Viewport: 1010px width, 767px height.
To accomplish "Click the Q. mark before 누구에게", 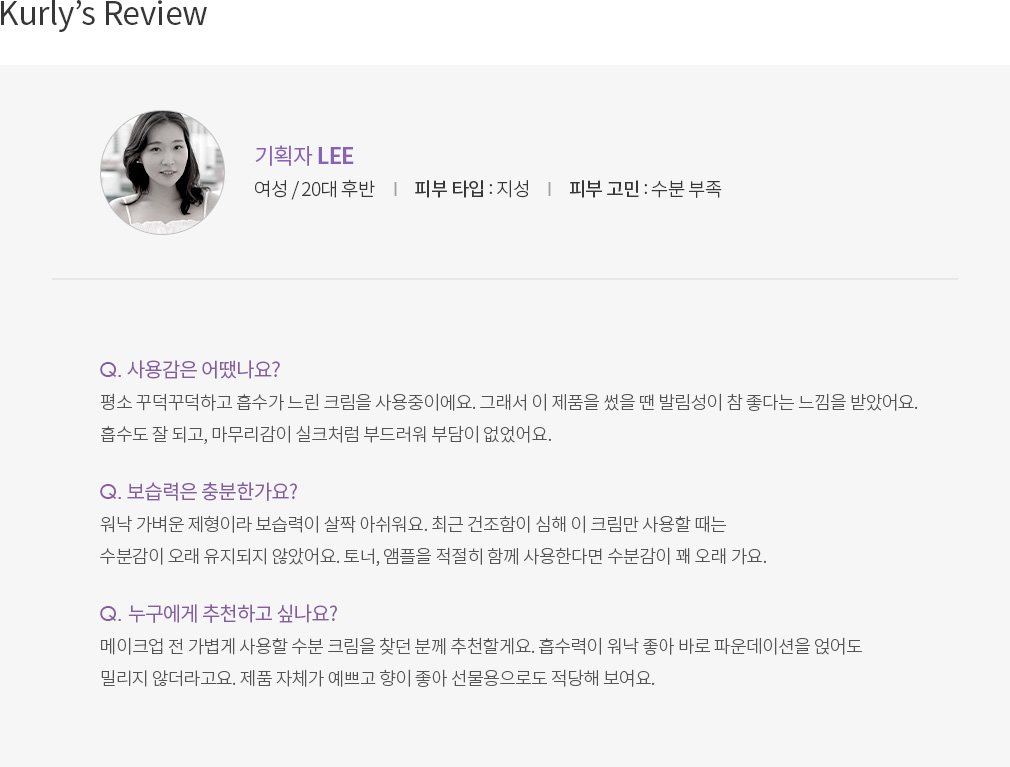I will click(x=110, y=614).
